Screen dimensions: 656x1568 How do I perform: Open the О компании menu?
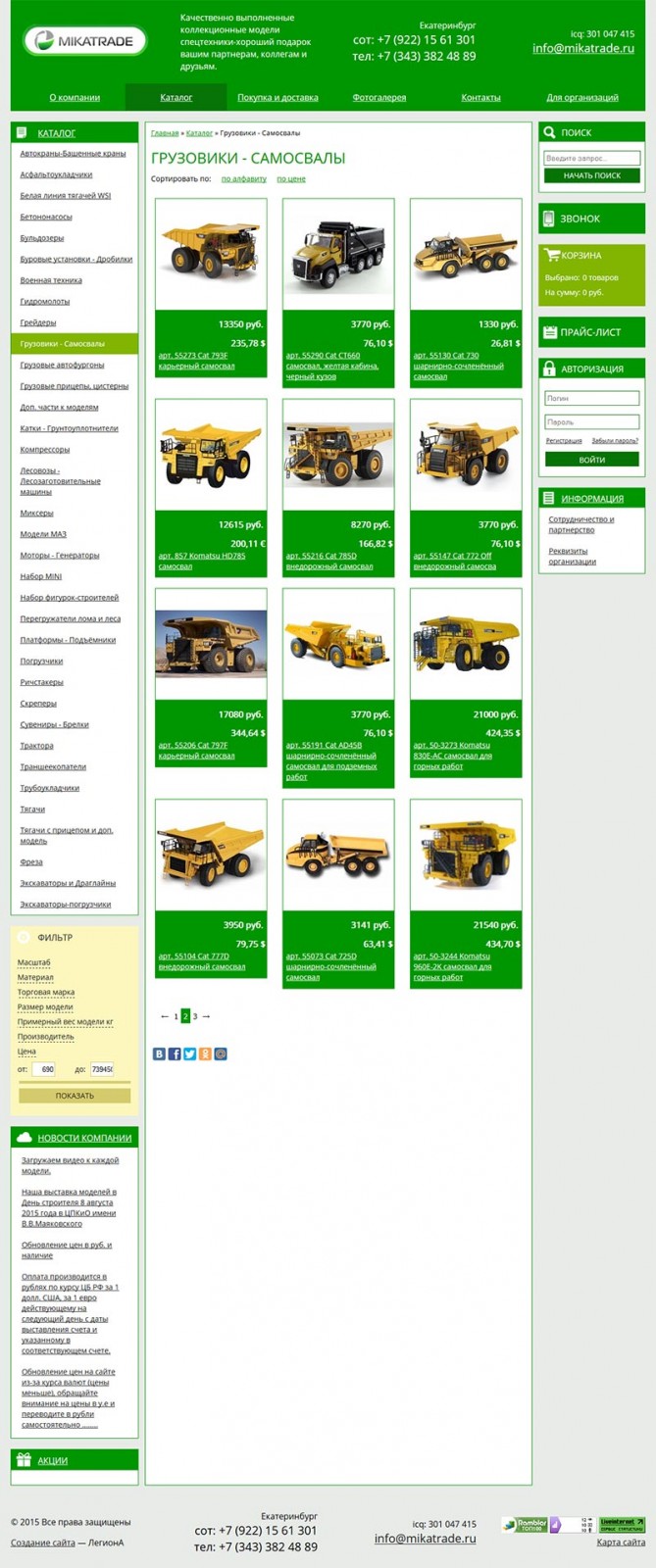(75, 97)
